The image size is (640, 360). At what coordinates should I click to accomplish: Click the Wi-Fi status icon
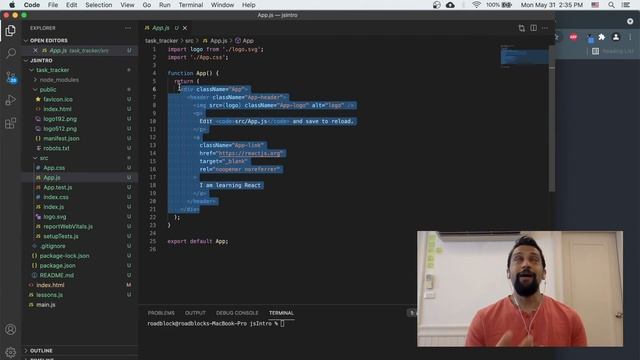476,5
